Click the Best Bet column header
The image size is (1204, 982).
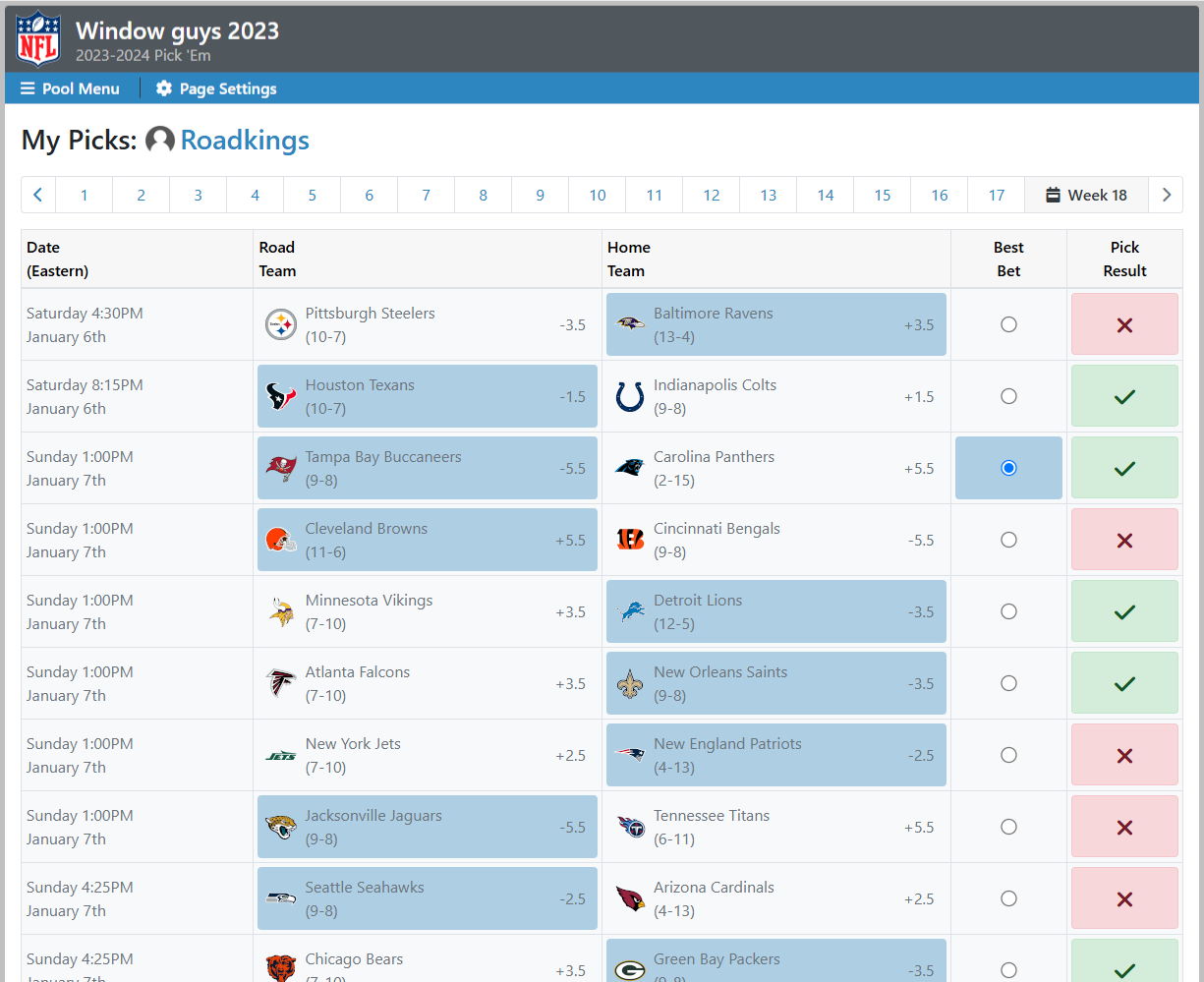click(x=1008, y=260)
